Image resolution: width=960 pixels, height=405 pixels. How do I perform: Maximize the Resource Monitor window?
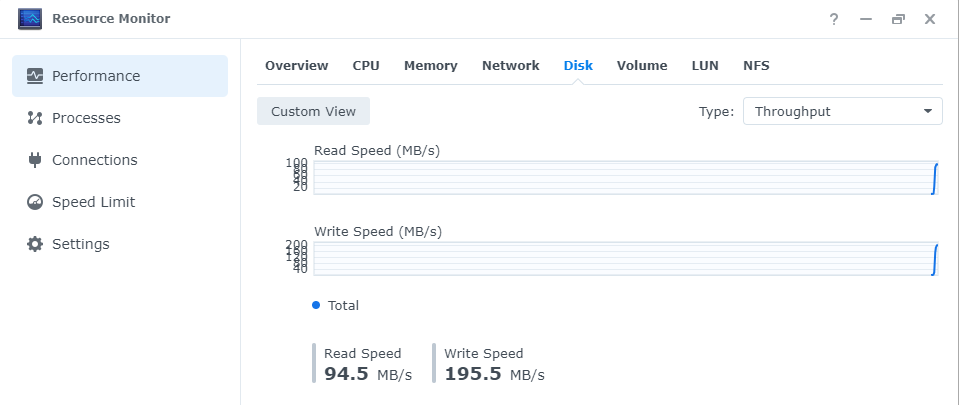898,19
